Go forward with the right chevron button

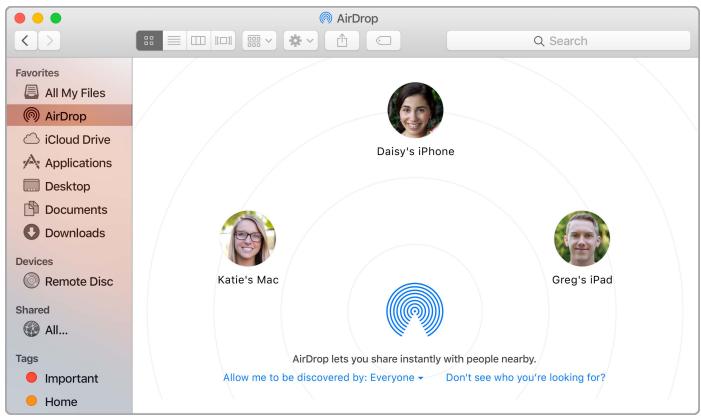point(49,41)
